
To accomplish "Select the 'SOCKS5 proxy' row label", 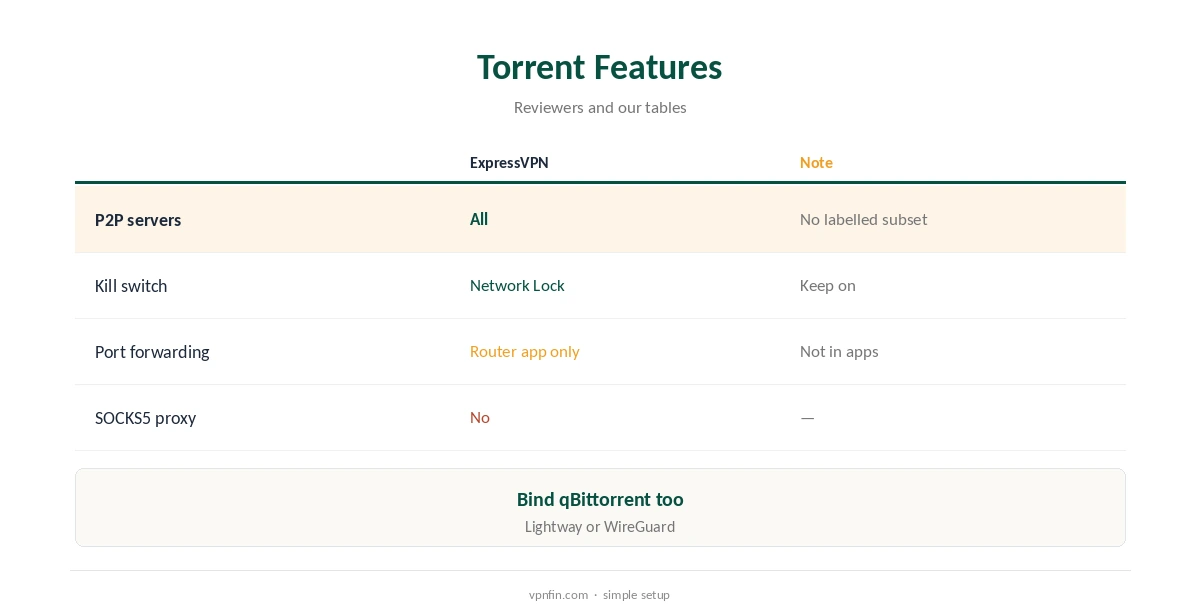I will click(145, 418).
